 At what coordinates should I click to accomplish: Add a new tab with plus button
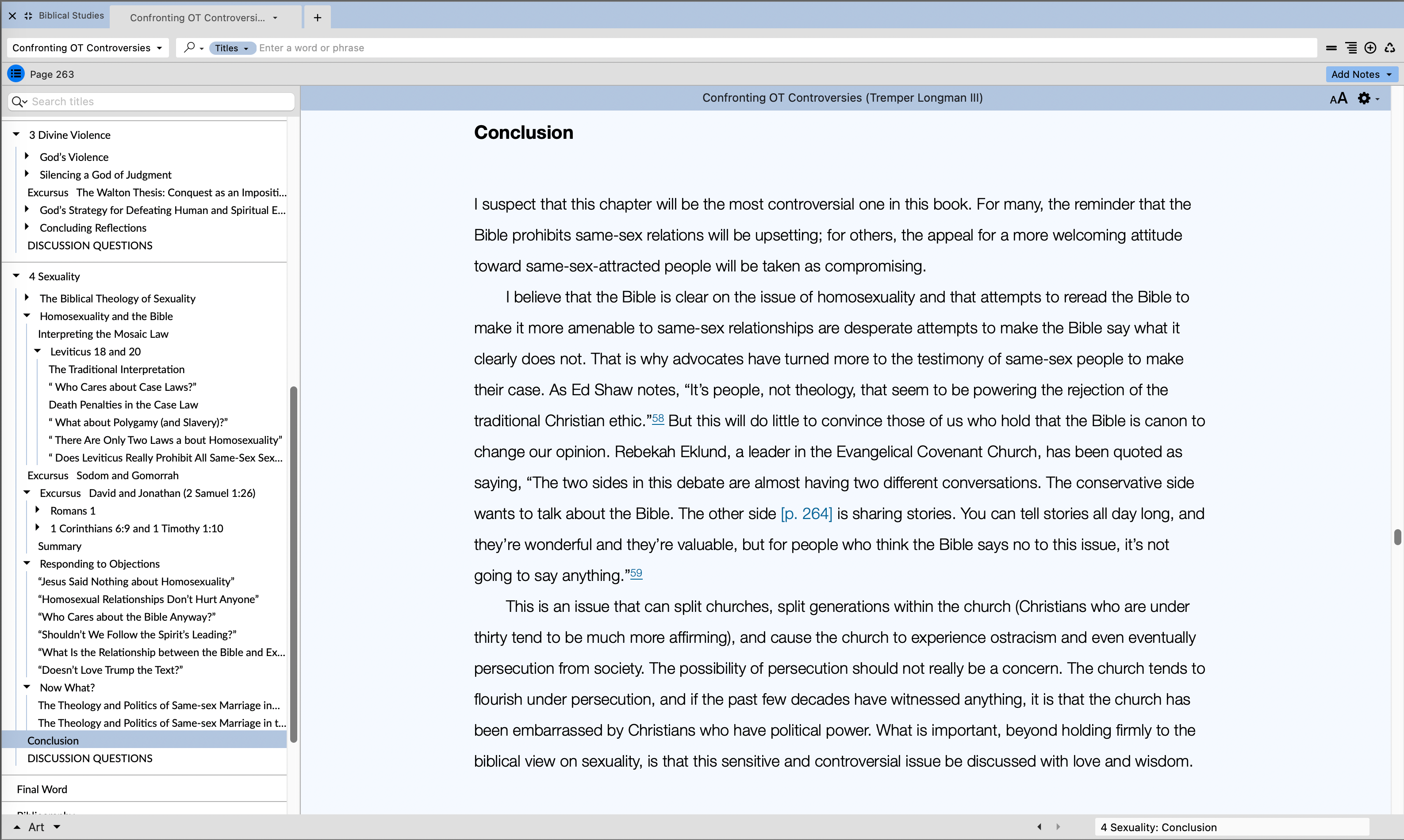318,18
